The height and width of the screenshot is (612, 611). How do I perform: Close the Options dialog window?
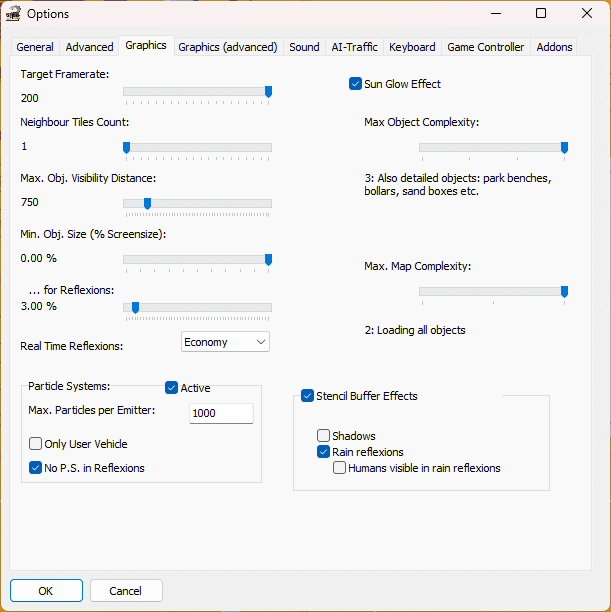[x=588, y=14]
